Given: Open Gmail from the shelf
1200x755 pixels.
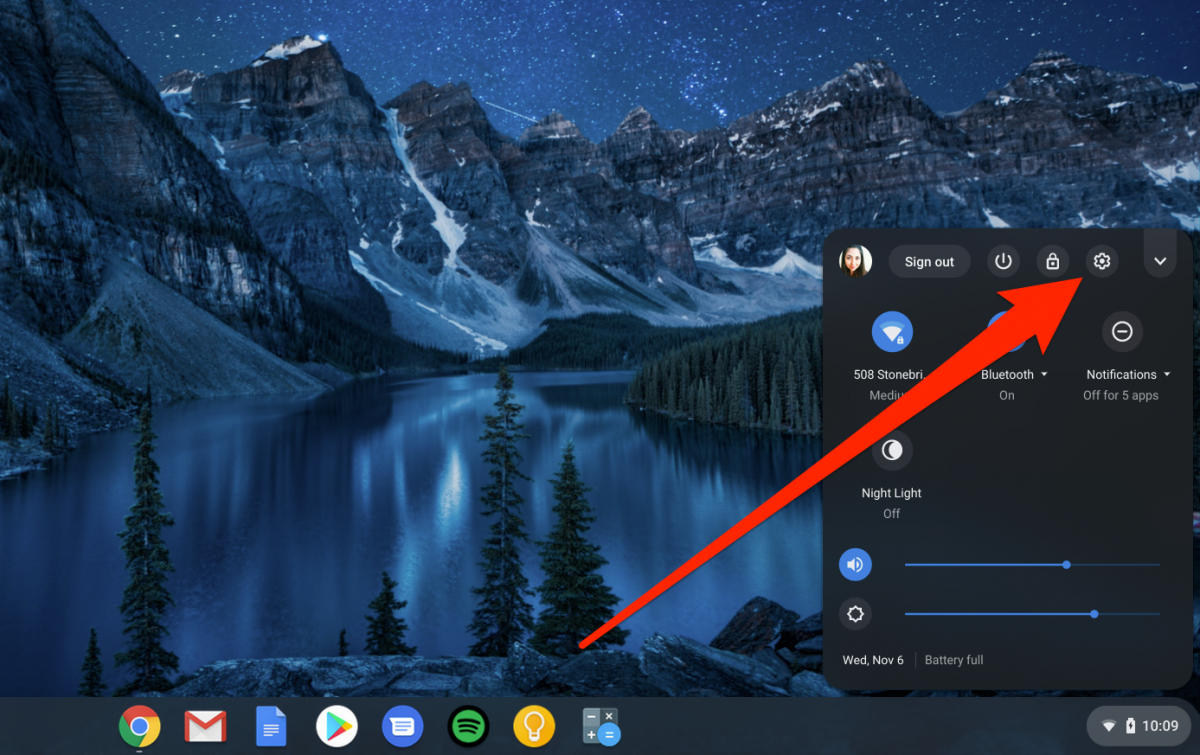Looking at the screenshot, I should tap(205, 726).
